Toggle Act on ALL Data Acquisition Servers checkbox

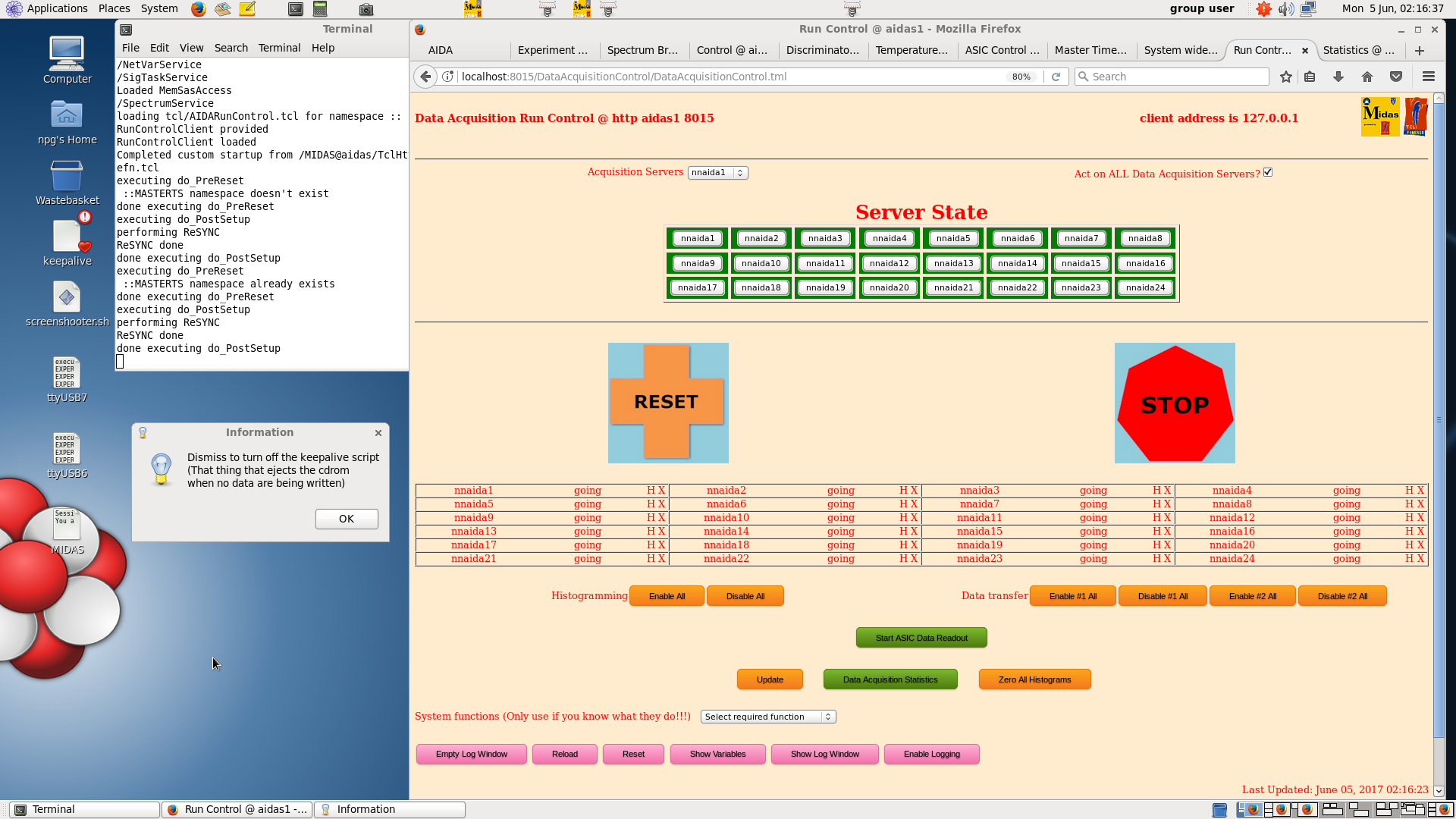[x=1268, y=172]
